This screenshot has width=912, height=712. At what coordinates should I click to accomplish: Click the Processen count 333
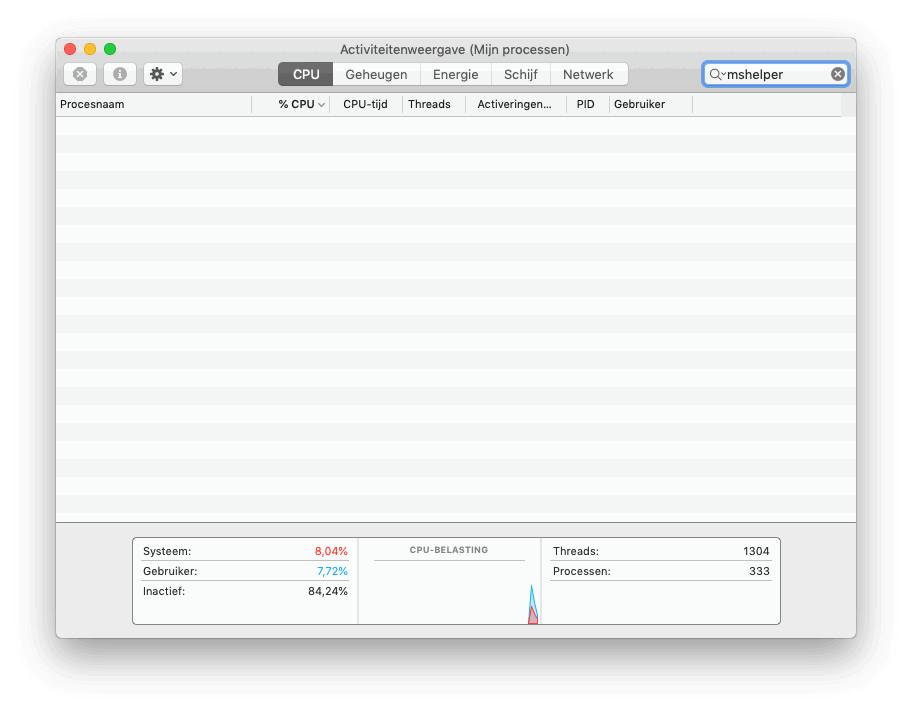tap(759, 572)
